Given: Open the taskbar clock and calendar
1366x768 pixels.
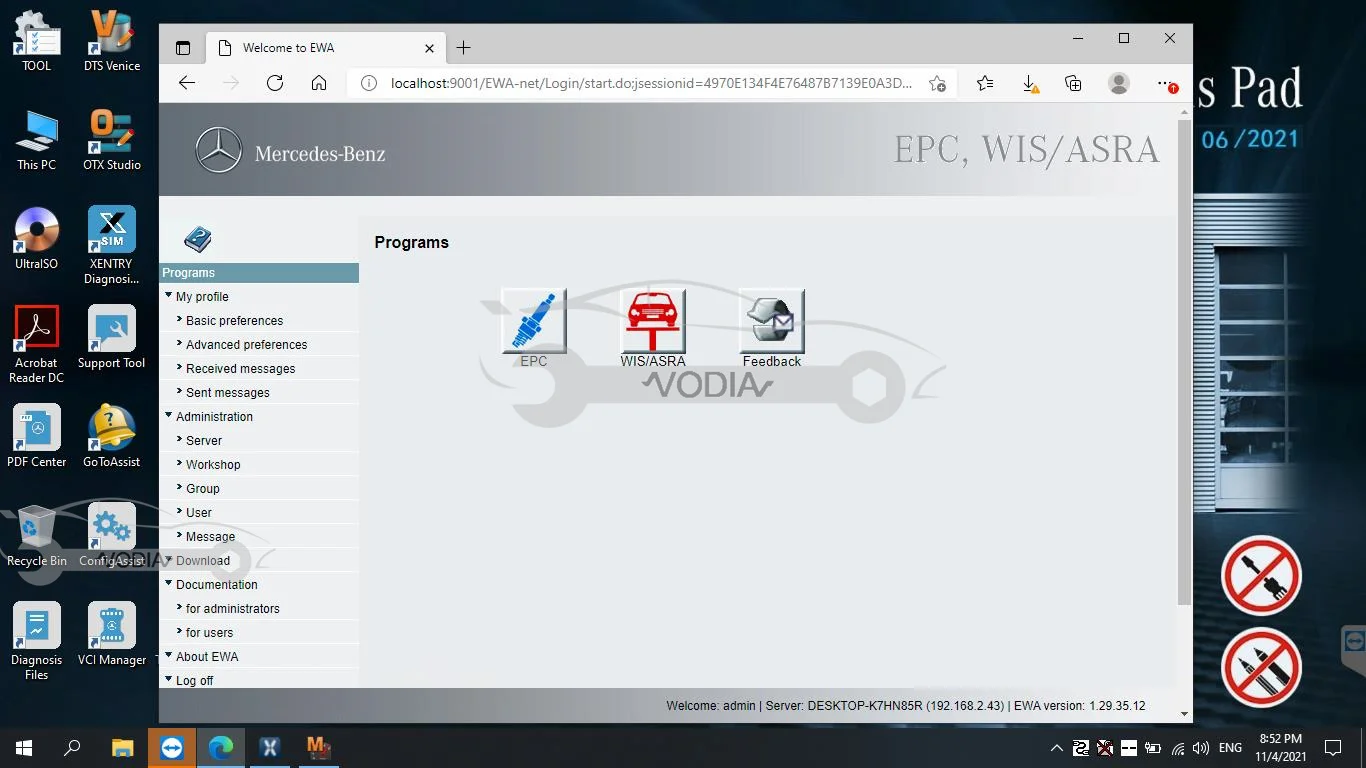Looking at the screenshot, I should pyautogui.click(x=1281, y=747).
